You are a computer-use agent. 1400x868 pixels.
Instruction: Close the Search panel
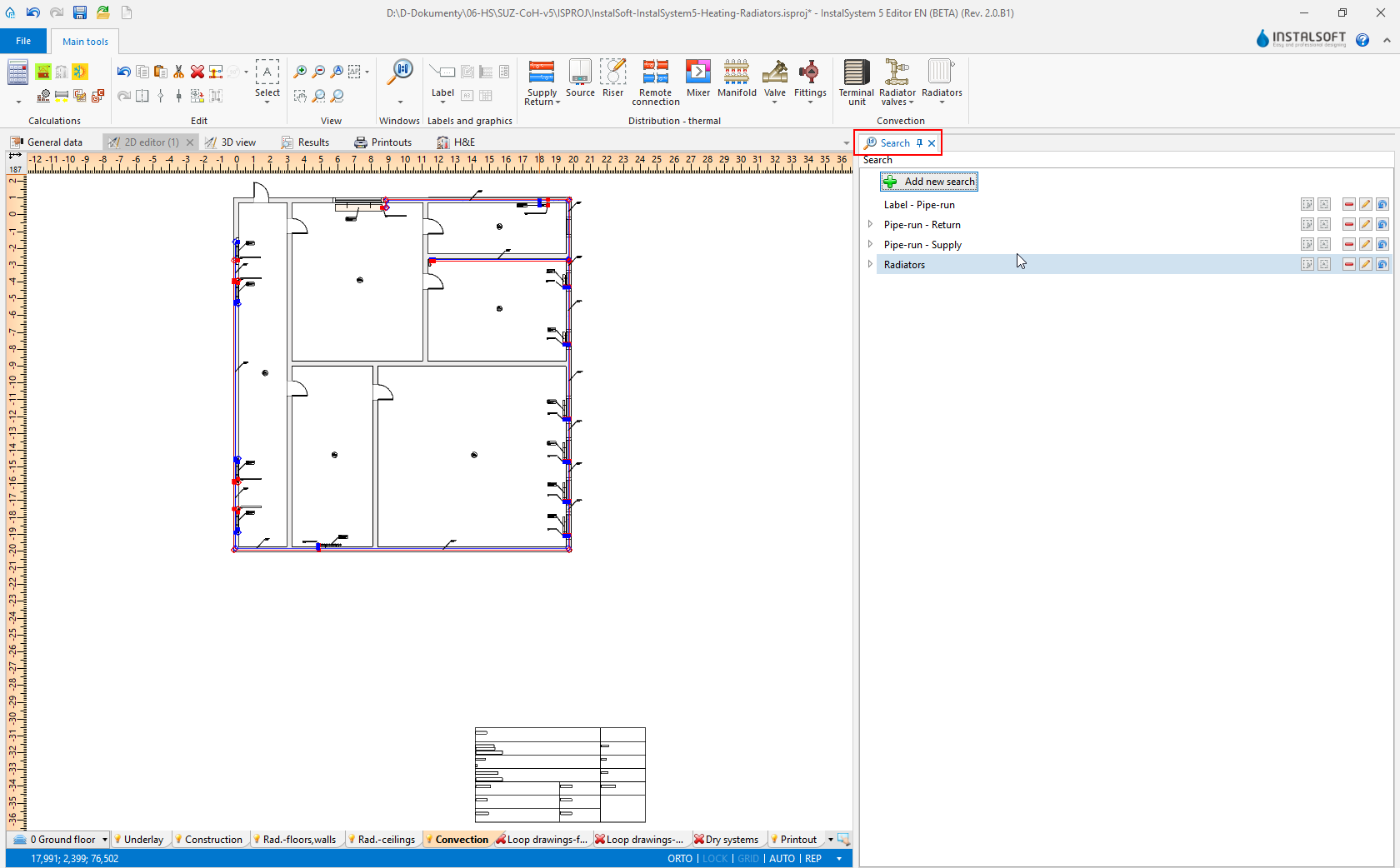(x=932, y=143)
